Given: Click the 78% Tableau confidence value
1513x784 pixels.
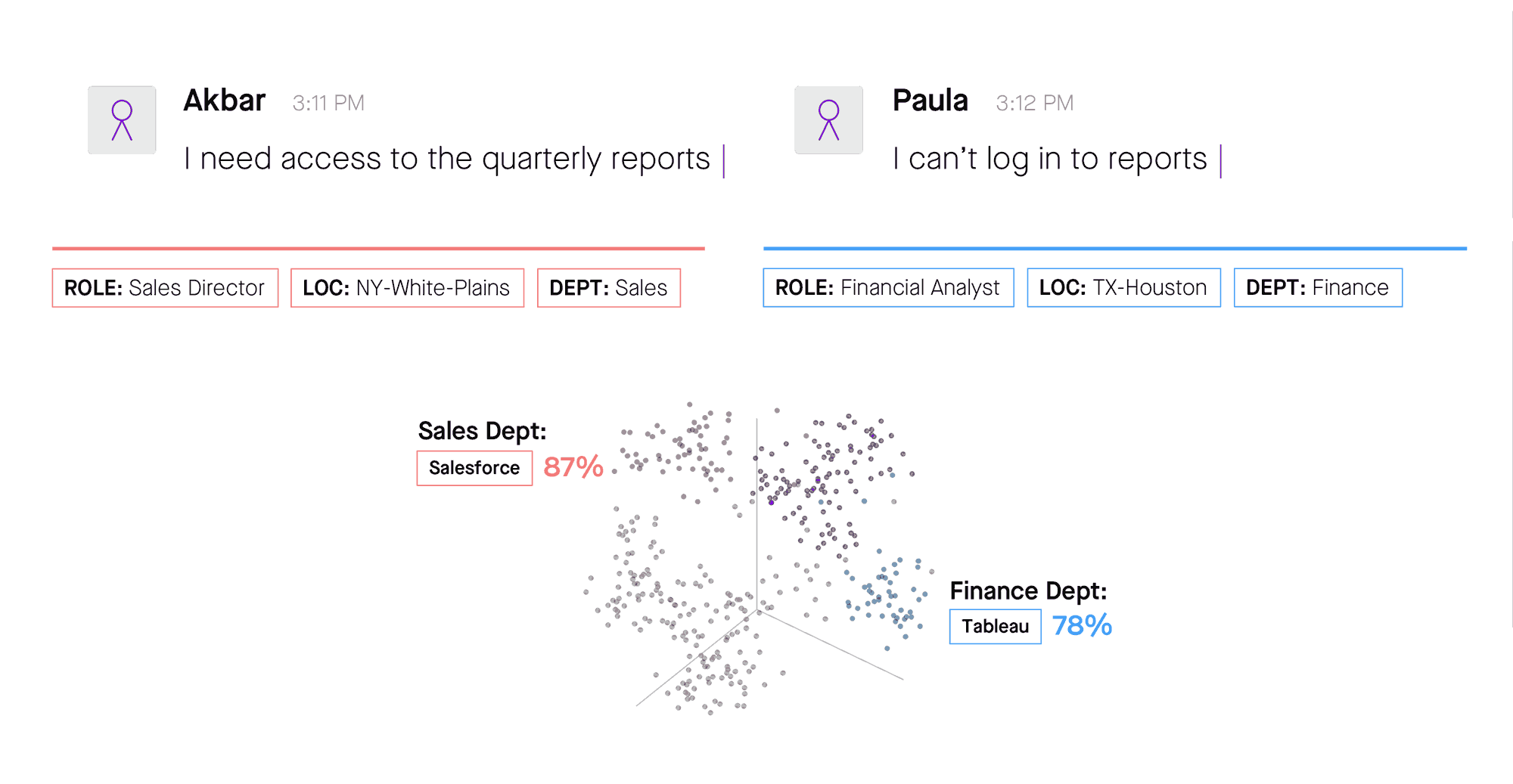Looking at the screenshot, I should 1082,626.
